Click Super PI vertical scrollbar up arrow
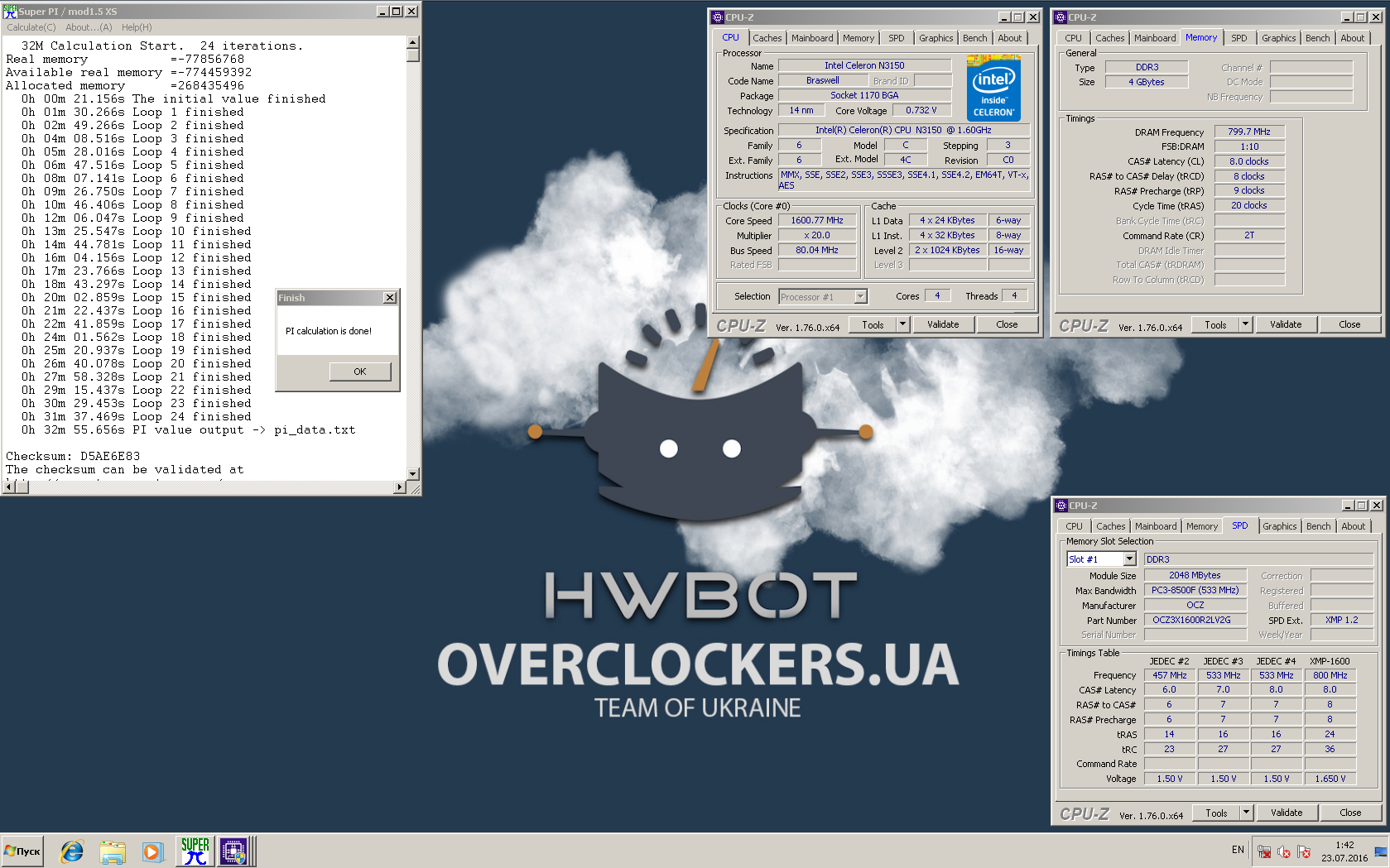 coord(412,42)
